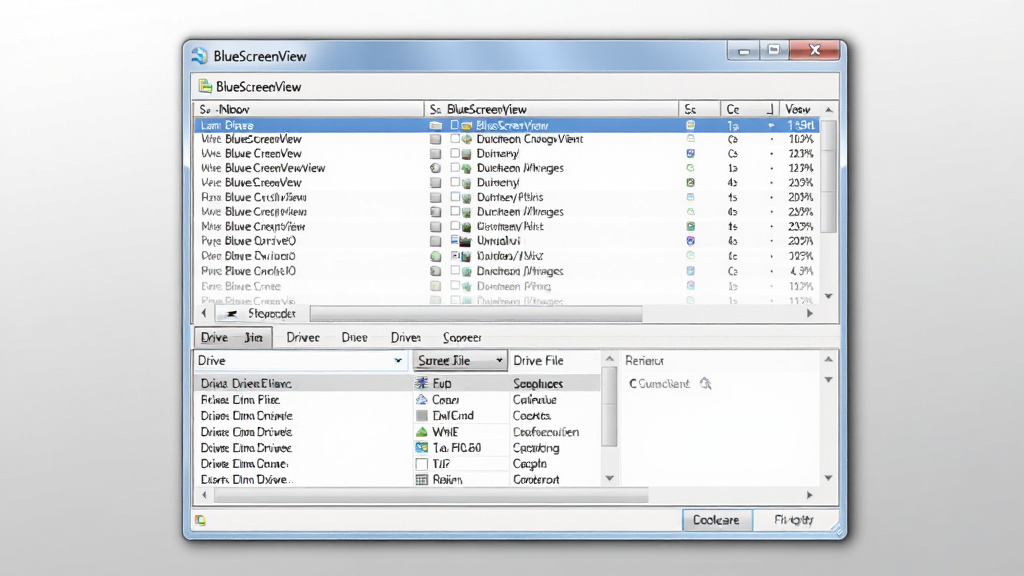Click the icon beside "Ta. FI0.50"

pos(422,448)
